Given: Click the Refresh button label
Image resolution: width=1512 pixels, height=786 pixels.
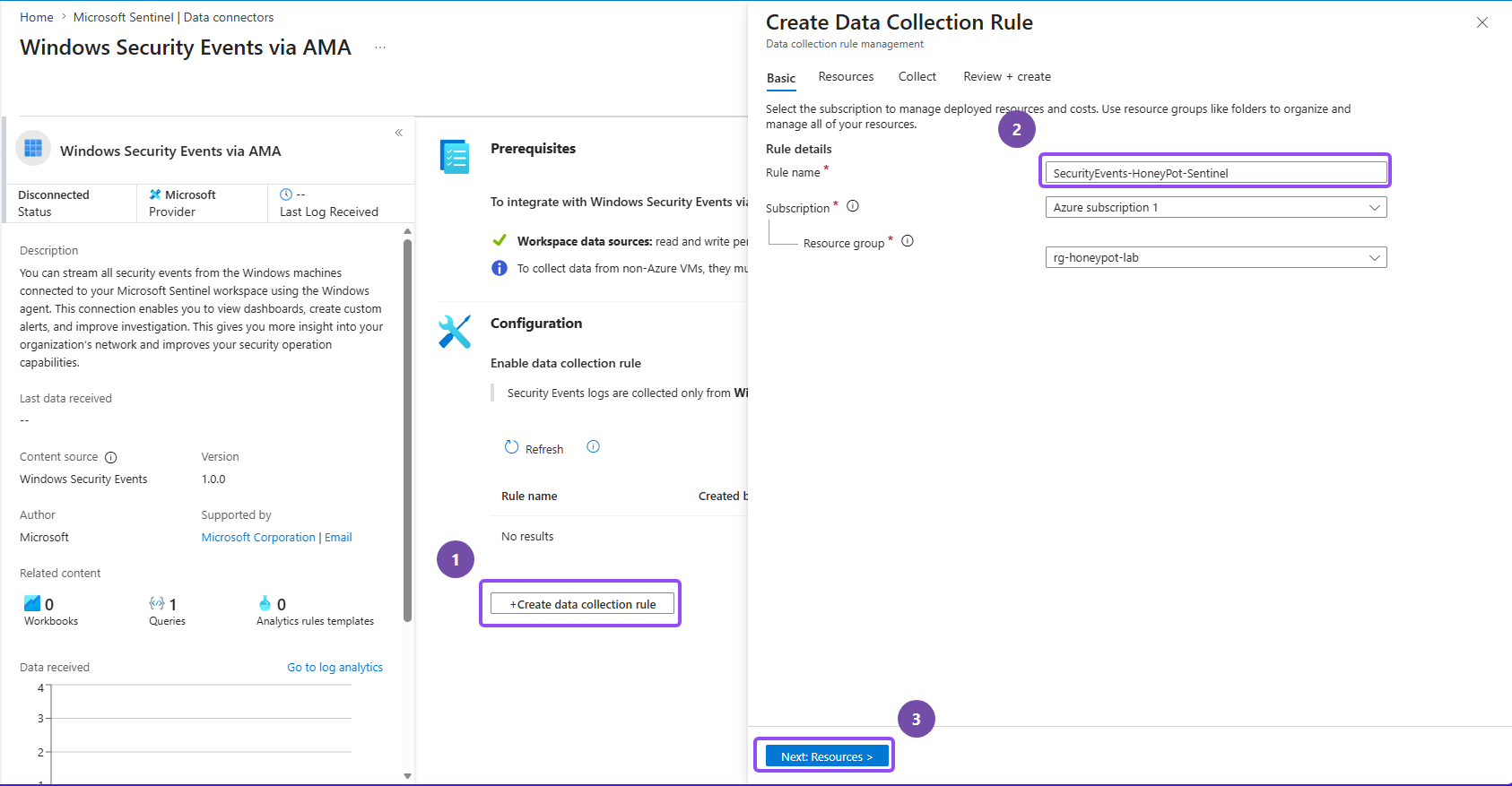Looking at the screenshot, I should point(544,449).
